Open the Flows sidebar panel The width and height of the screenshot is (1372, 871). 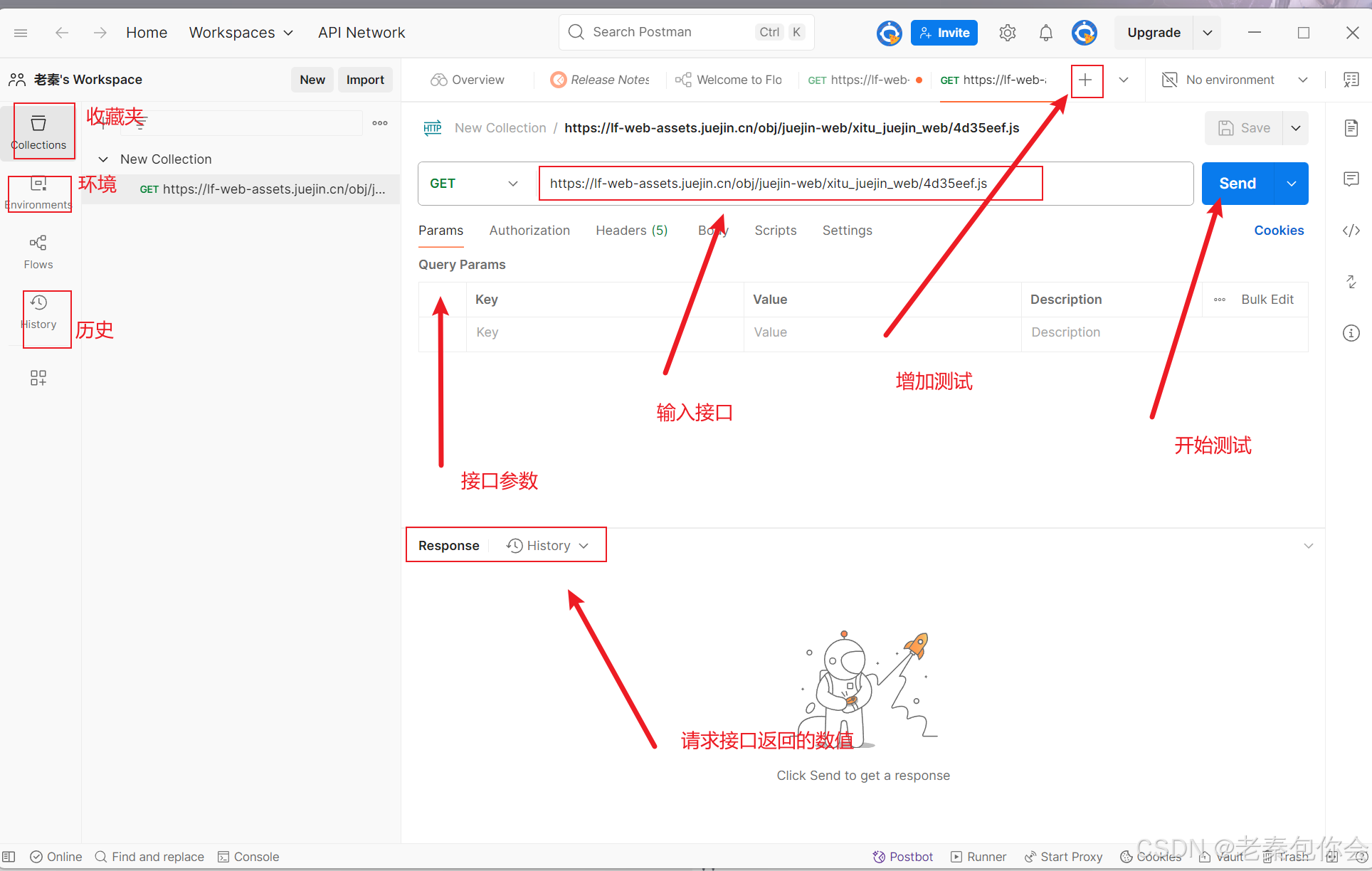click(x=38, y=252)
